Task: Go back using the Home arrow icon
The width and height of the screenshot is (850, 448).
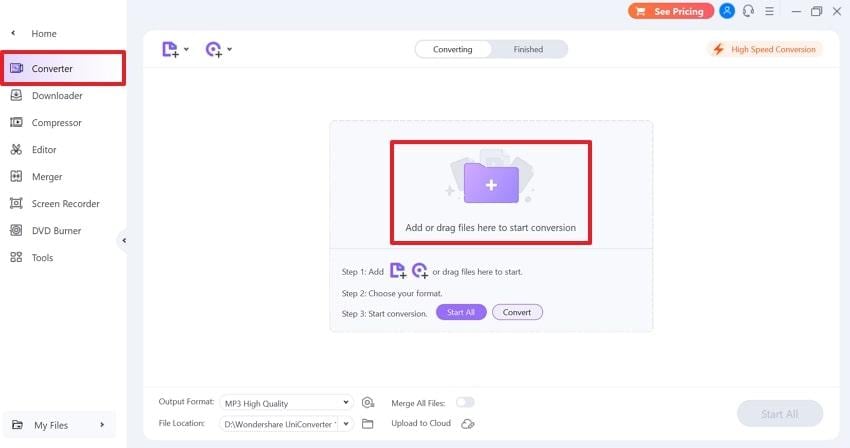Action: tap(14, 33)
